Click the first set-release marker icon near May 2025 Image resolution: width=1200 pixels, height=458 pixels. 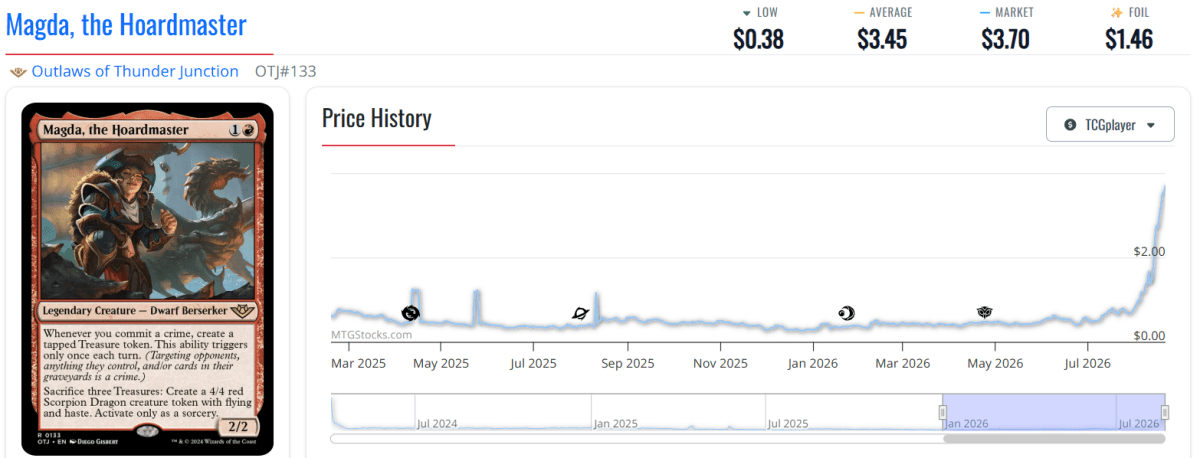coord(410,313)
